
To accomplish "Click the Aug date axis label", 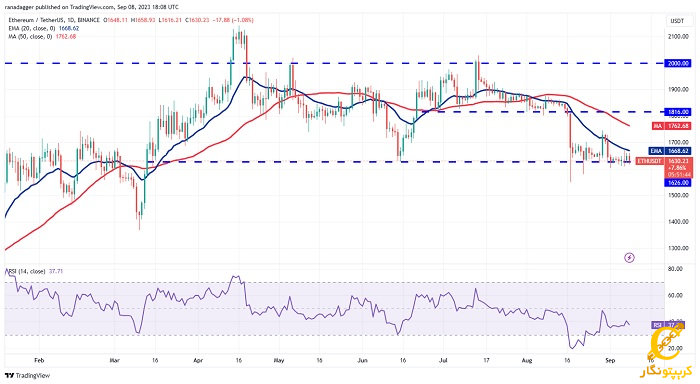I will (x=527, y=360).
